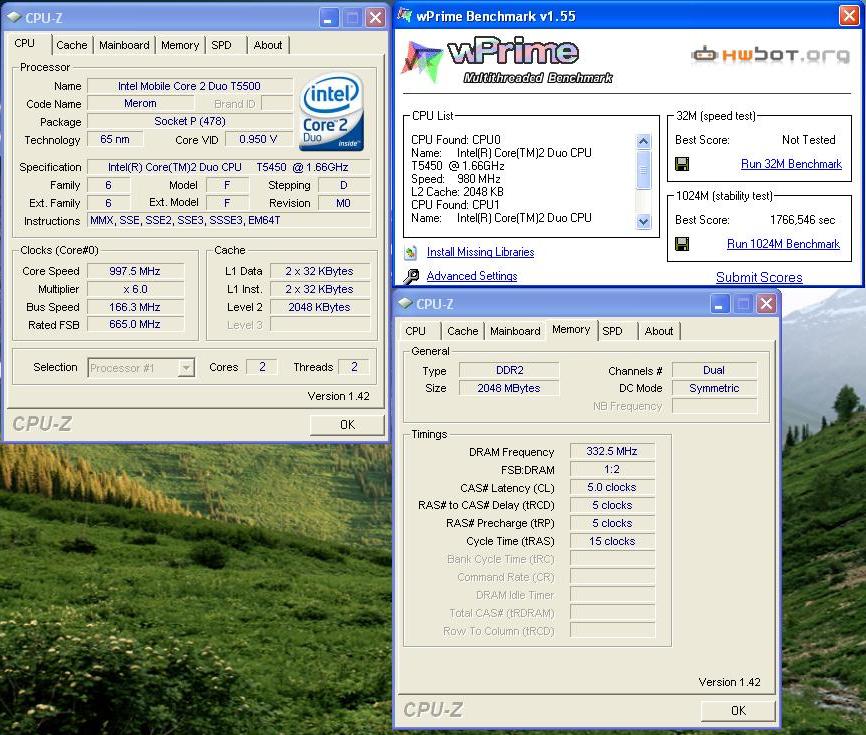Click the Code Name value Merom
The image size is (866, 735).
pyautogui.click(x=140, y=103)
